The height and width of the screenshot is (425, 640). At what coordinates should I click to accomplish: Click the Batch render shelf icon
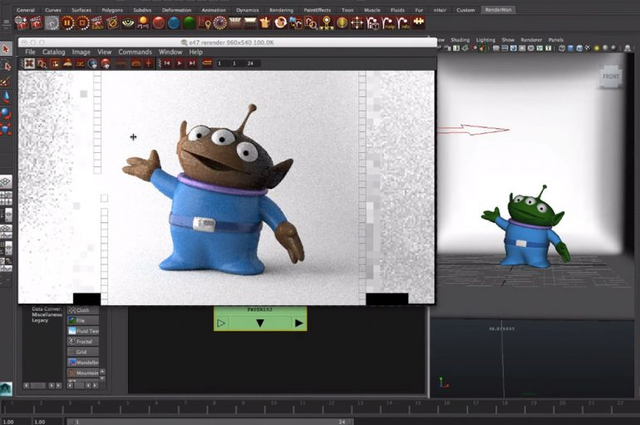(x=97, y=23)
